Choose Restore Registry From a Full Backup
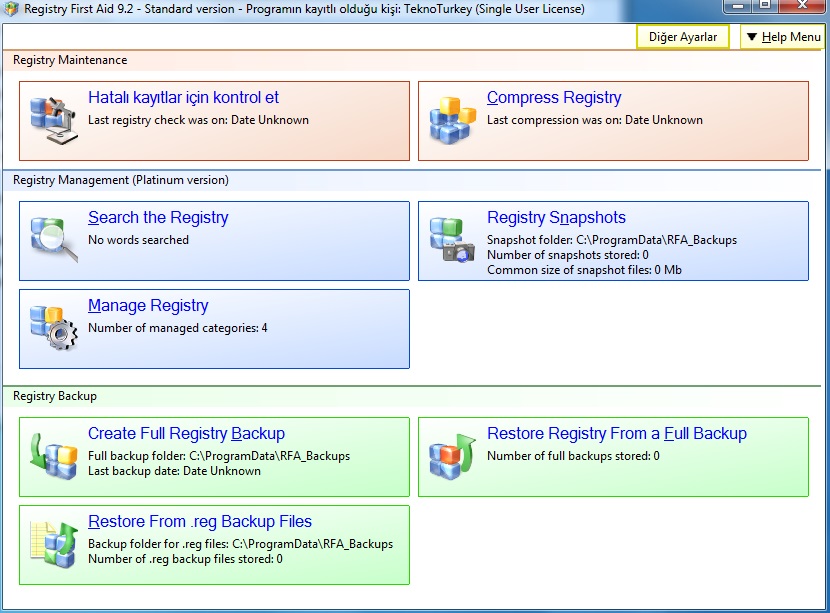This screenshot has width=830, height=613. (616, 434)
